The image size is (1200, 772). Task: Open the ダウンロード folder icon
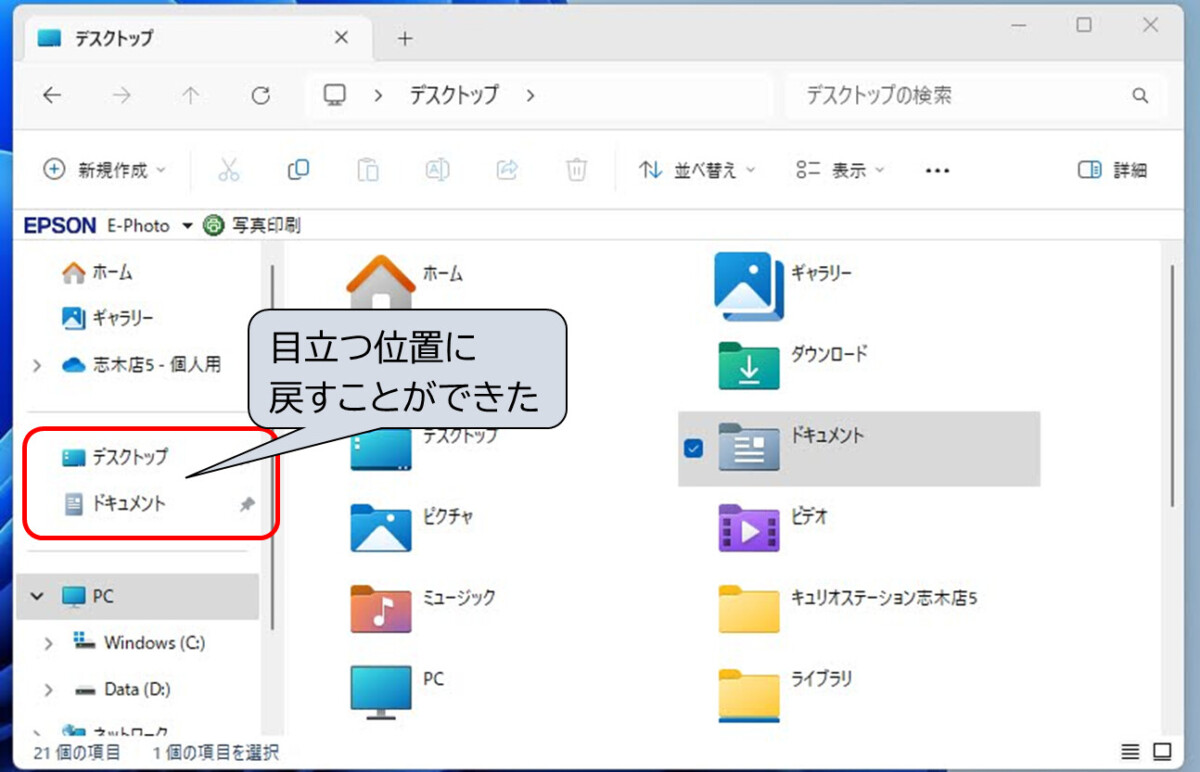click(748, 366)
